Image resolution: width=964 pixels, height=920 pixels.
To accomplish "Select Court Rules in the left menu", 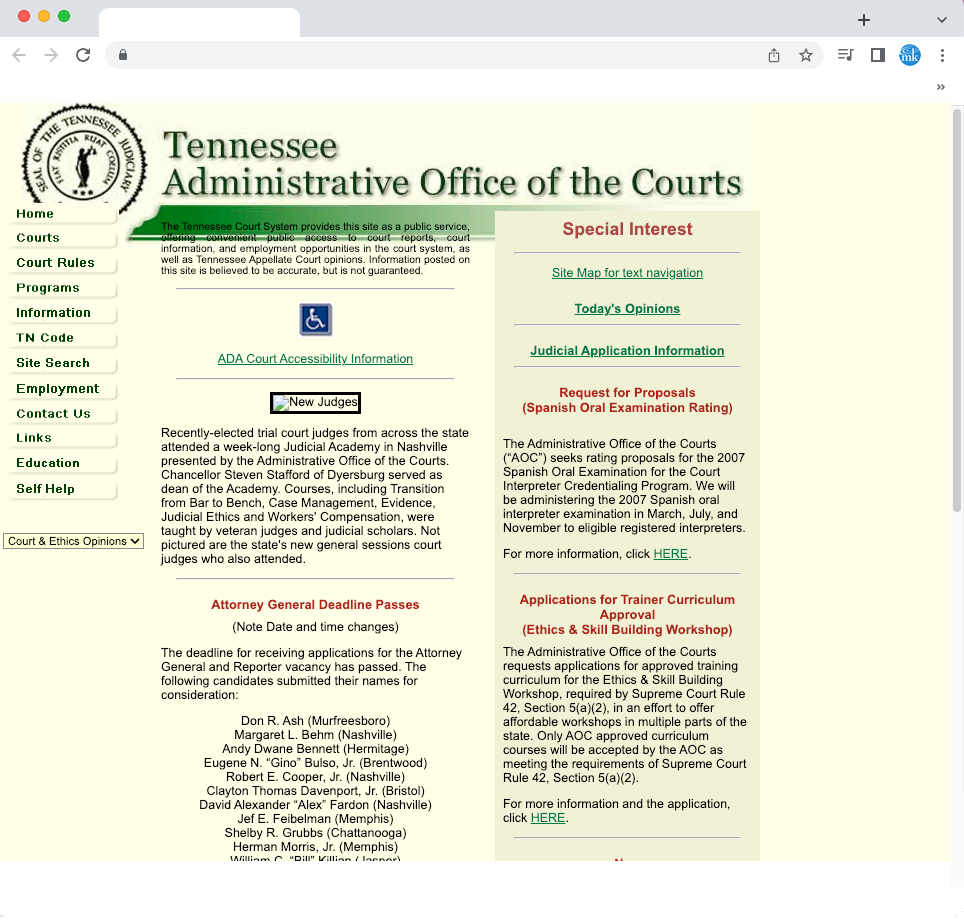I will tap(56, 263).
